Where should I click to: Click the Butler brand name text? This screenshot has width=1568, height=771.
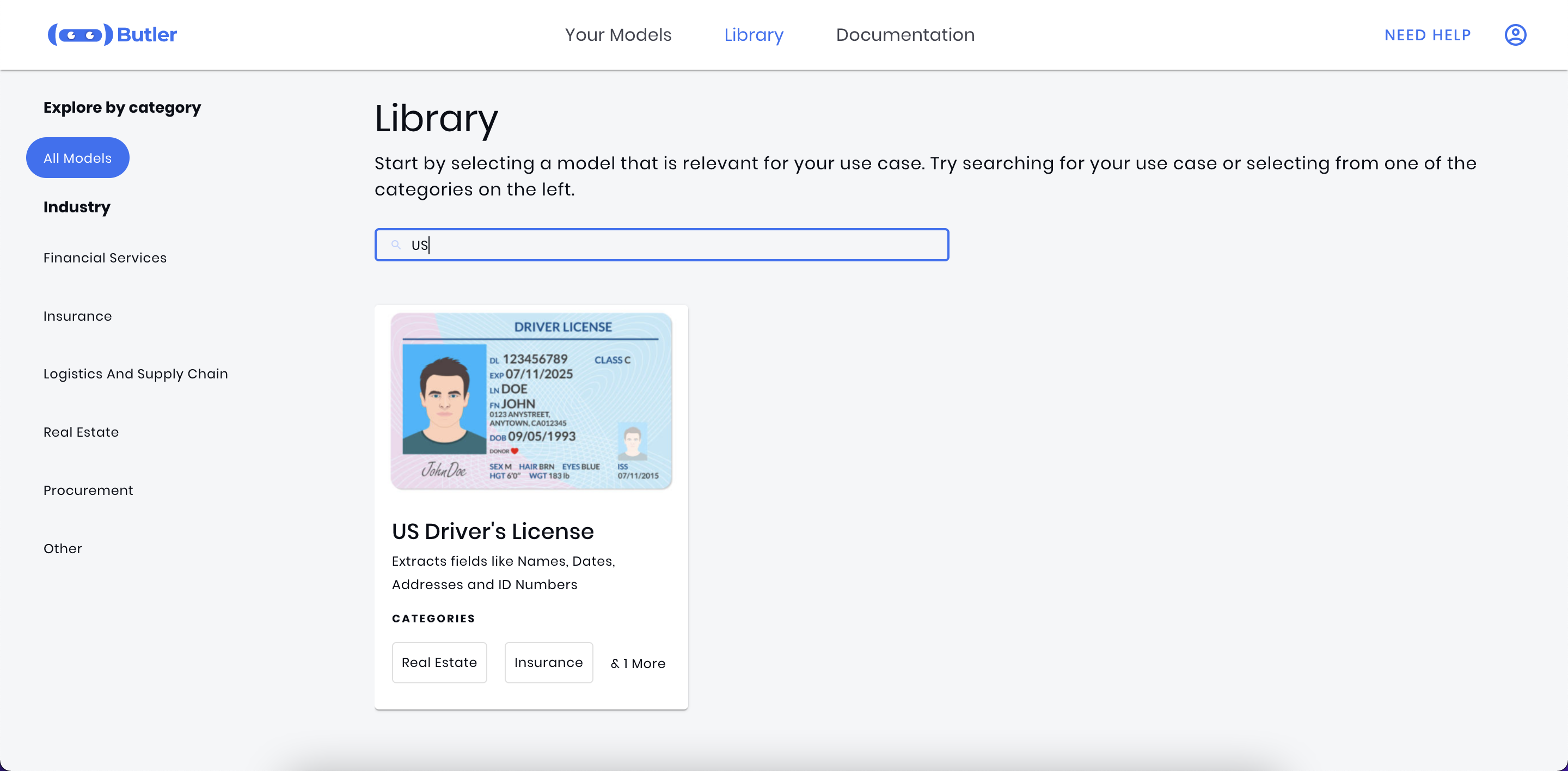tap(146, 35)
